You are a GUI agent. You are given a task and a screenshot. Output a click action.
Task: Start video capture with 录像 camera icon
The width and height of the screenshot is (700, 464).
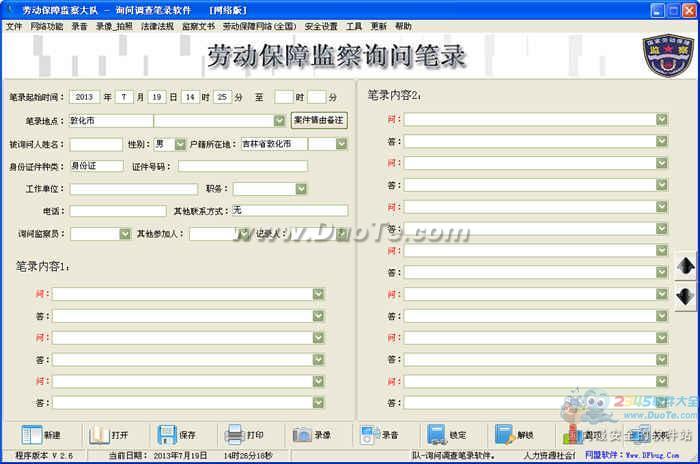point(302,435)
